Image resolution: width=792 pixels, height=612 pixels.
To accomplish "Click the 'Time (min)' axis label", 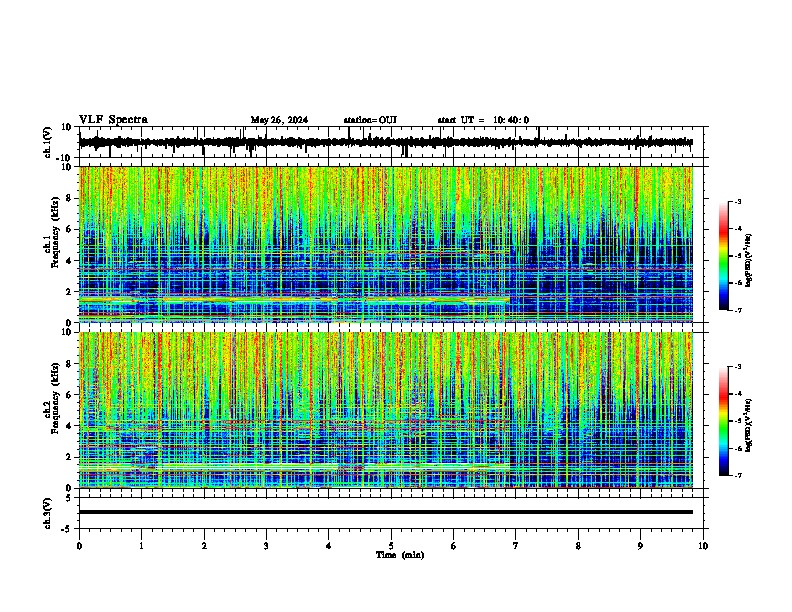I will 400,555.
